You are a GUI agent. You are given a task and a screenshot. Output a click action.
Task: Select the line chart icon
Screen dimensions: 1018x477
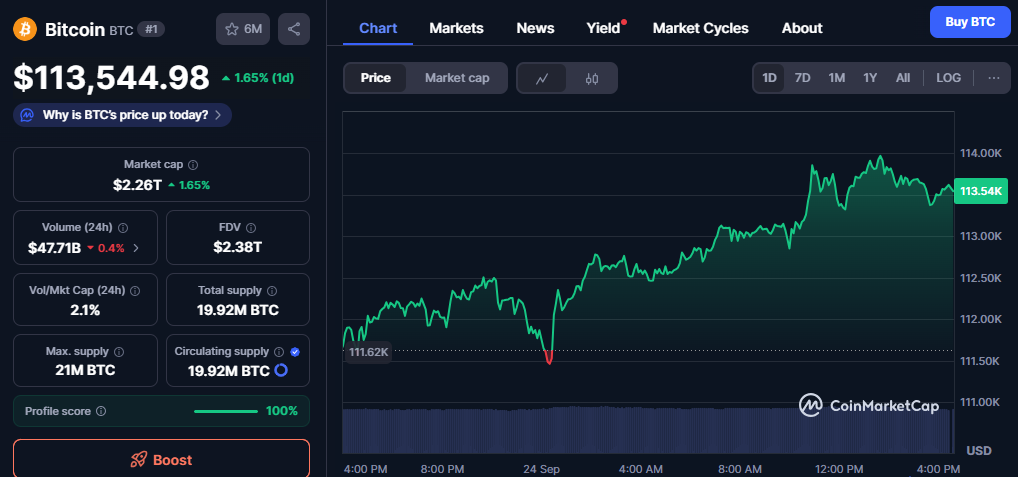(x=541, y=79)
